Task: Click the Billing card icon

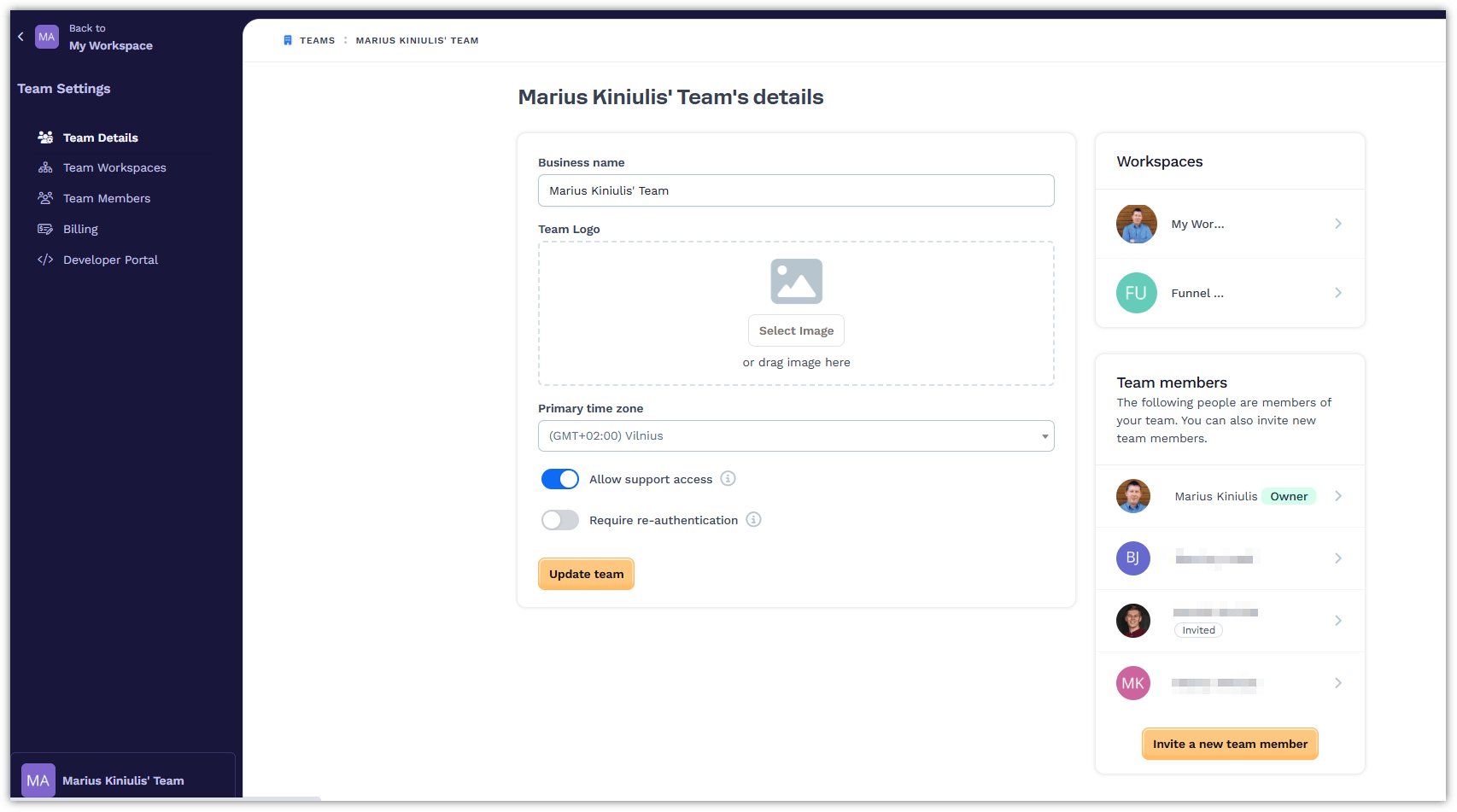Action: click(x=45, y=229)
